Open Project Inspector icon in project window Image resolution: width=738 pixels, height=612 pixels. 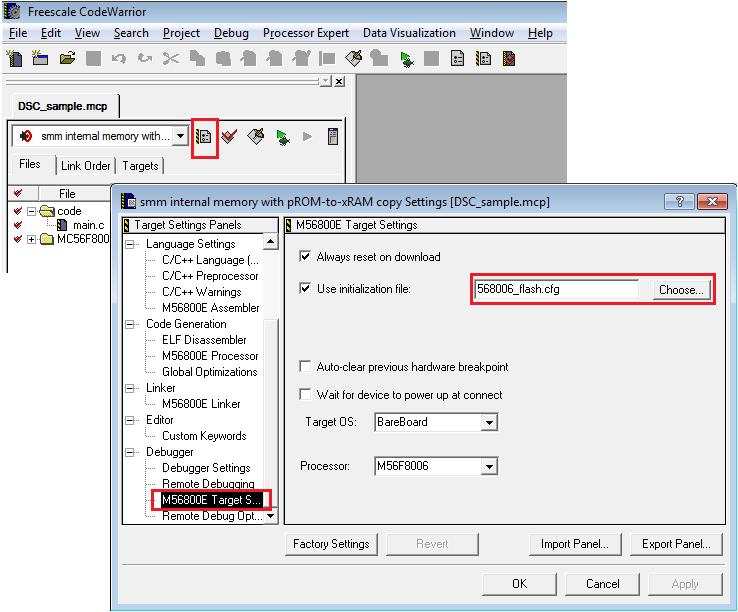[333, 137]
